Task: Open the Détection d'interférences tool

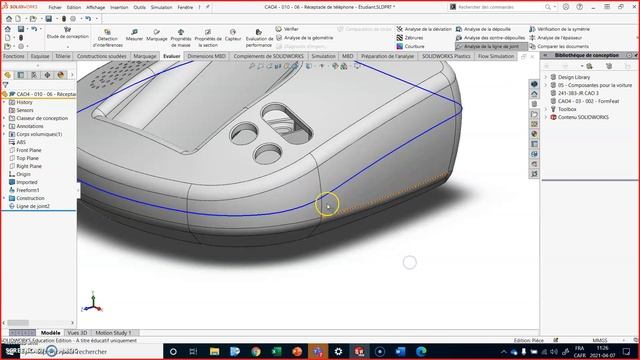Action: (108, 38)
